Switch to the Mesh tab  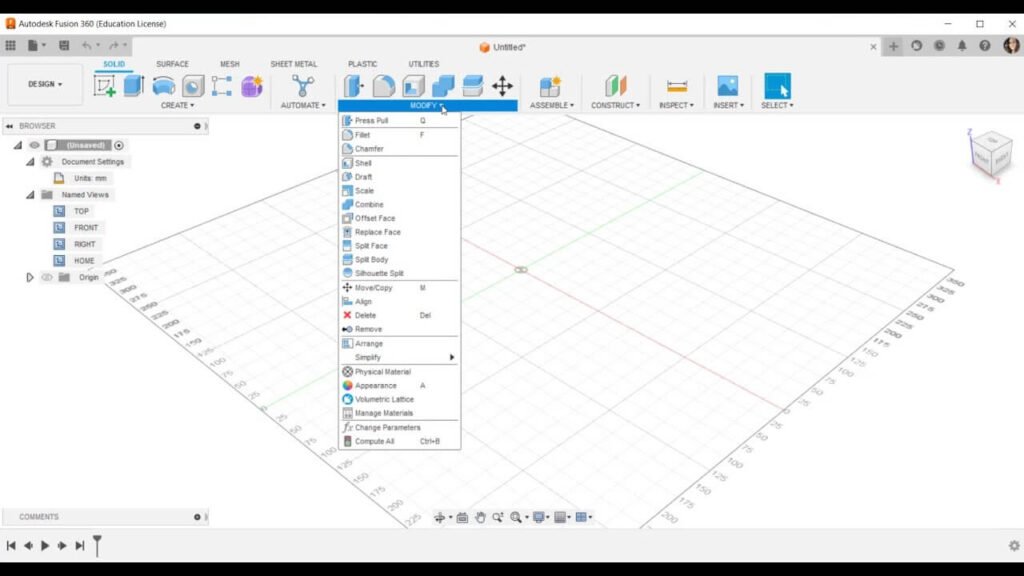[x=230, y=64]
